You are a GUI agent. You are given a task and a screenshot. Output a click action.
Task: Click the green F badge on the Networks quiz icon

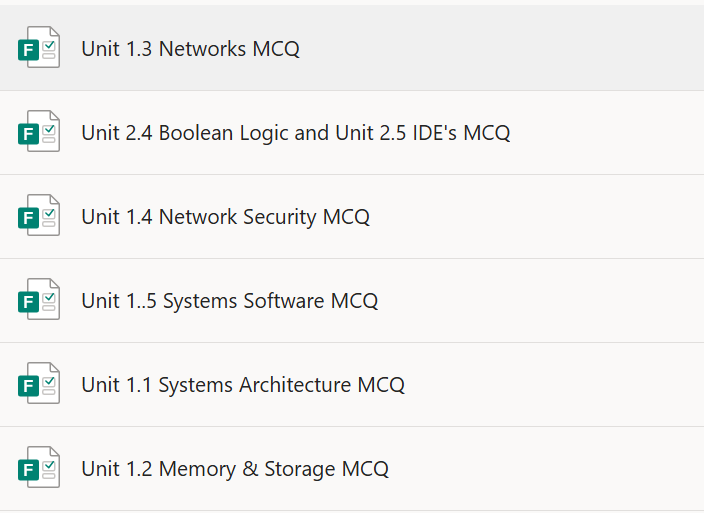(28, 51)
